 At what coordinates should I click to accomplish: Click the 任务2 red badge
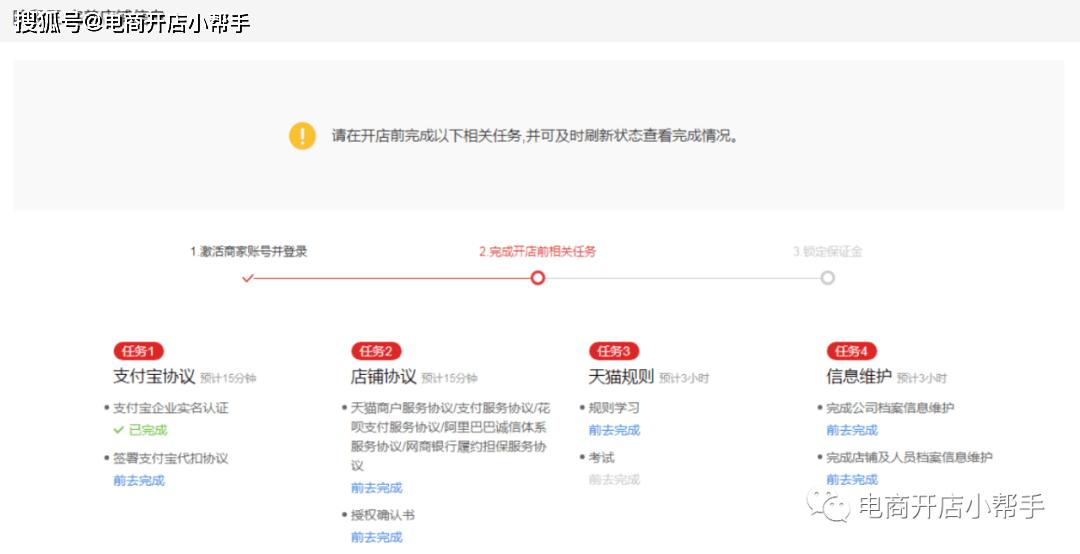click(x=376, y=351)
